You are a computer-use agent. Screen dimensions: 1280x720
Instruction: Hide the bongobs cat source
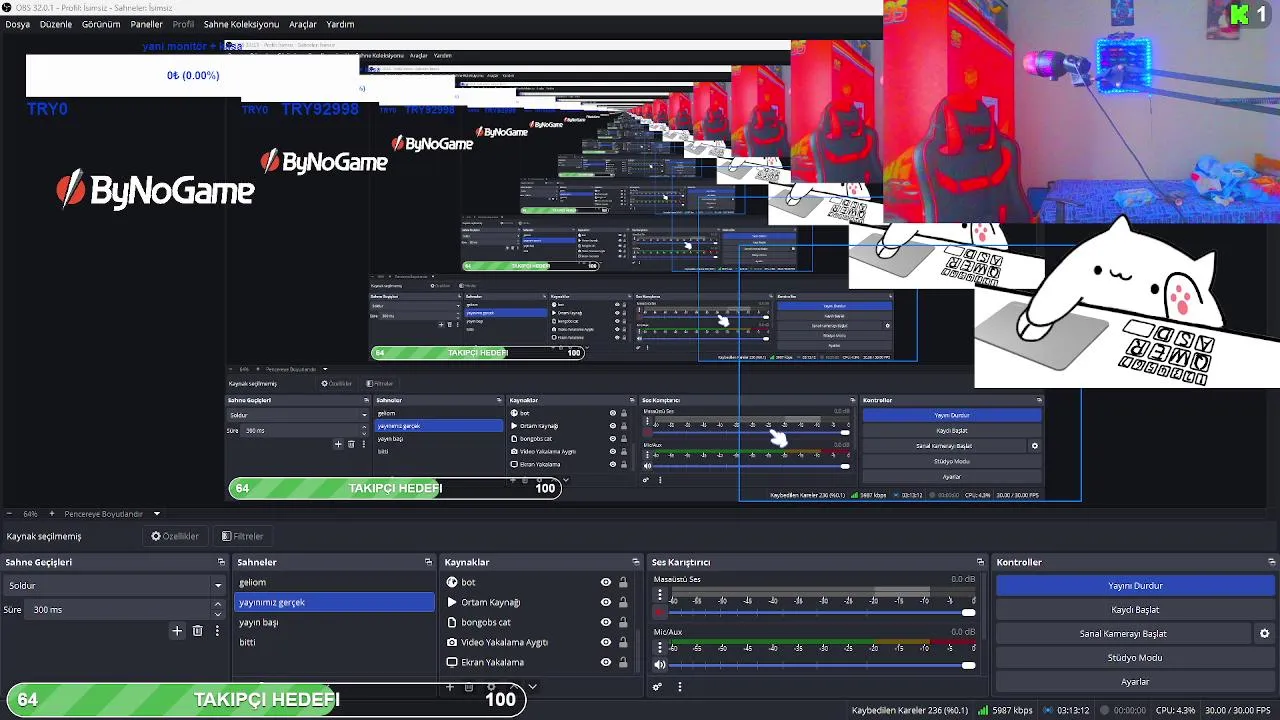(605, 622)
